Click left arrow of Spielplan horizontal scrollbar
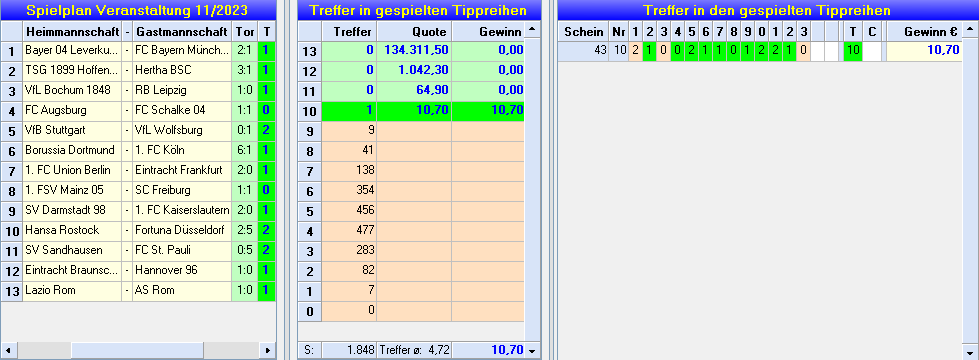The width and height of the screenshot is (979, 360). coord(9,350)
